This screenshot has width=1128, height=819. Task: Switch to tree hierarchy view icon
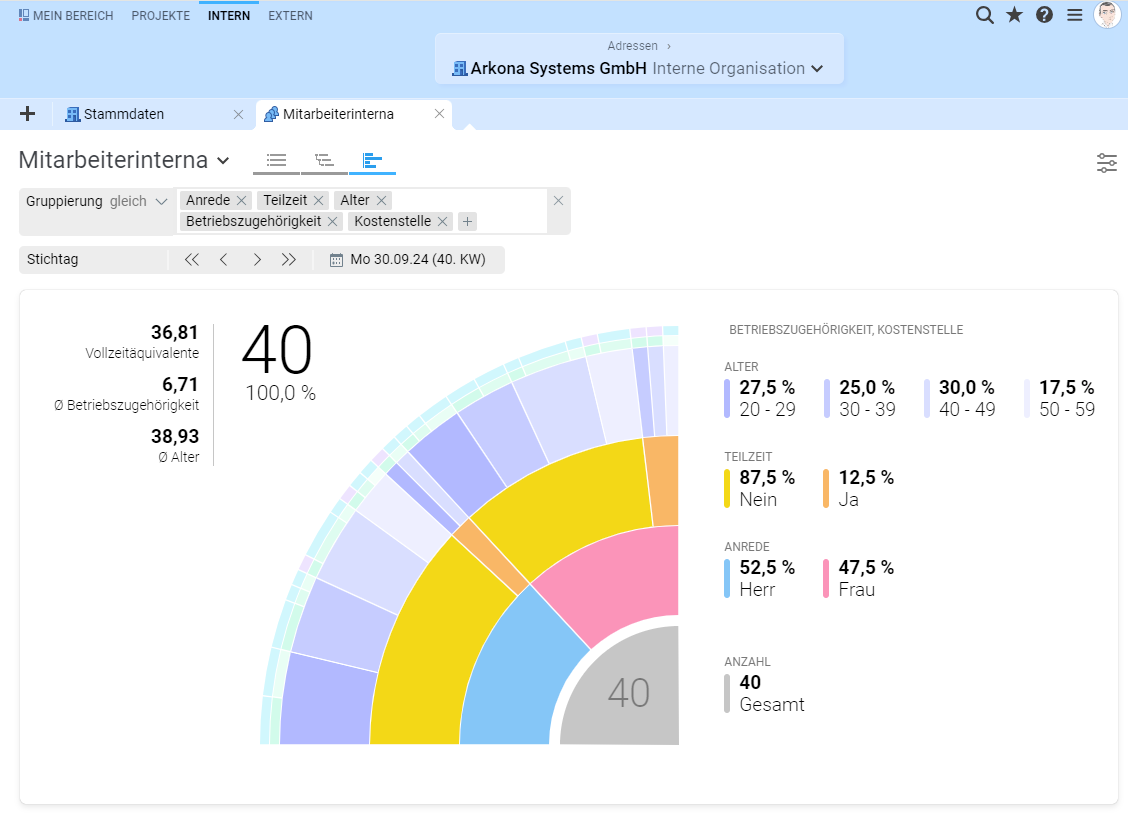tap(324, 160)
